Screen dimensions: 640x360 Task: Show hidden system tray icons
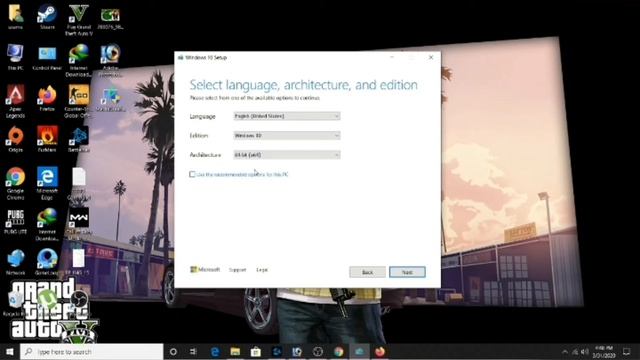pyautogui.click(x=565, y=351)
